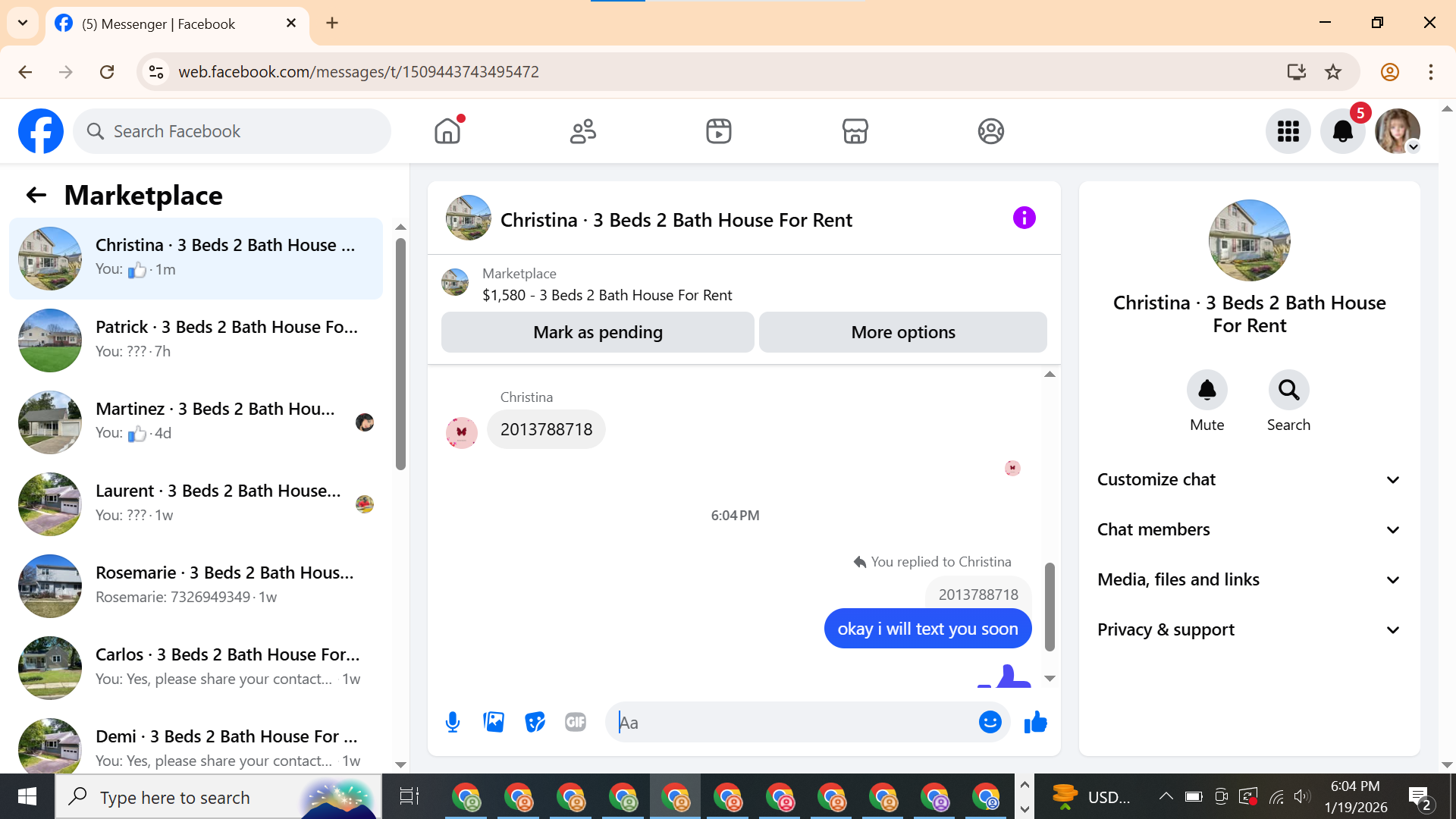
Task: Click the voice clip microphone icon
Action: coord(453,723)
